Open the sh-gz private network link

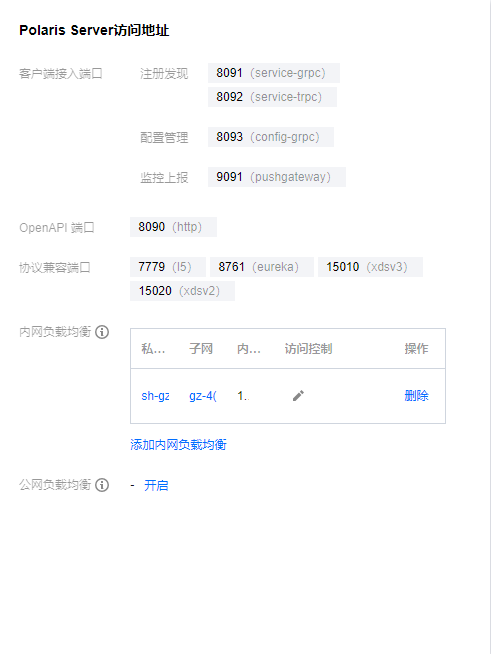tap(155, 395)
